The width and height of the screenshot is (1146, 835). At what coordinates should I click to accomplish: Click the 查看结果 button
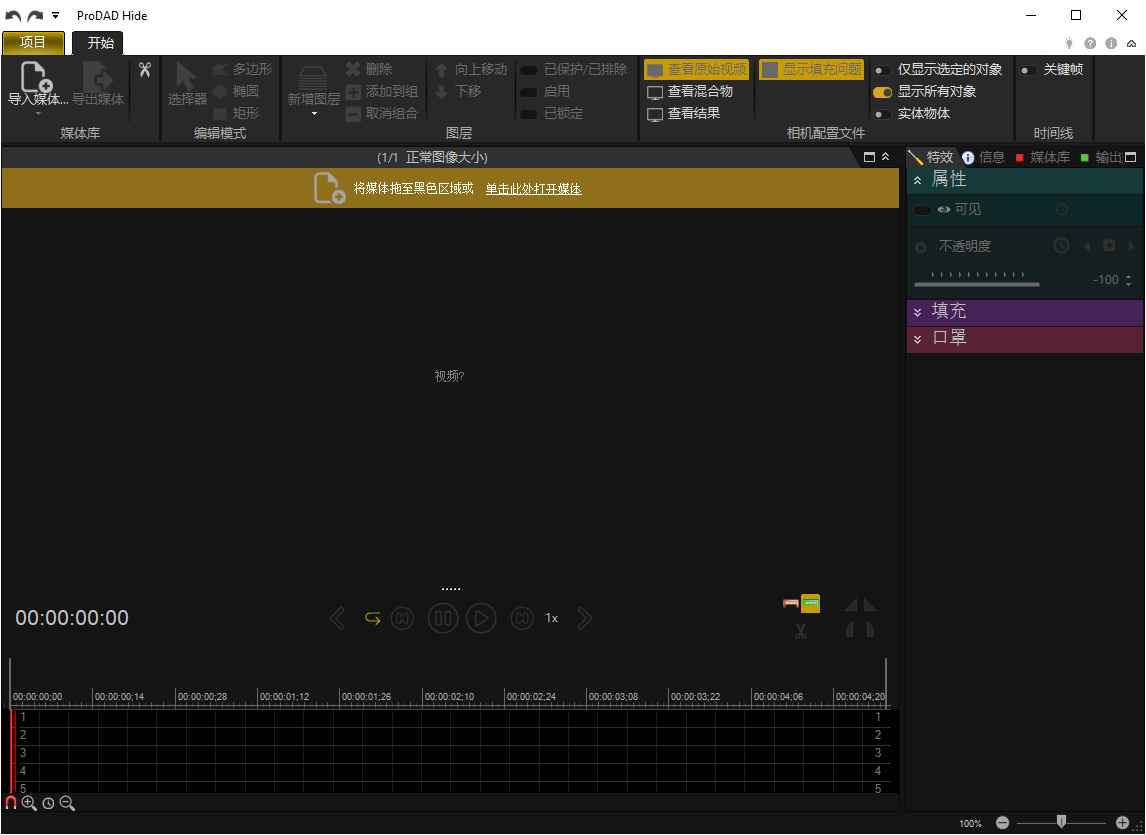point(697,113)
